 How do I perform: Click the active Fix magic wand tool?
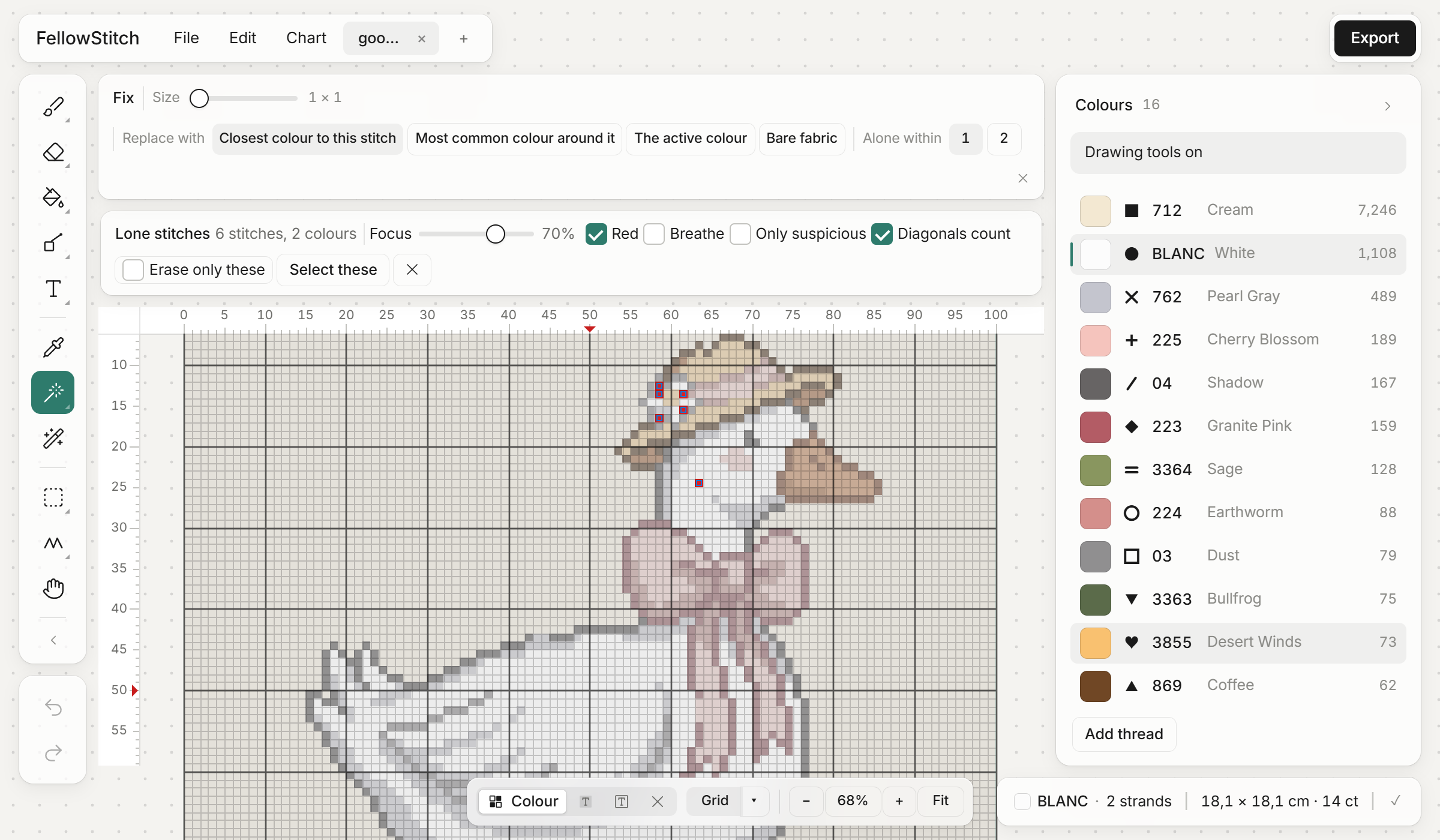(x=53, y=392)
